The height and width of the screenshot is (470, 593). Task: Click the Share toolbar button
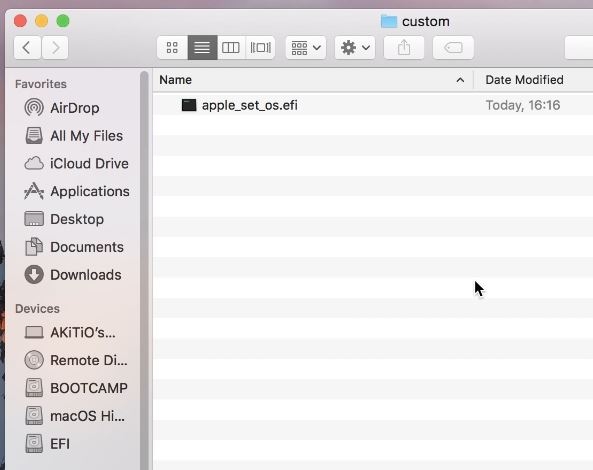coord(404,48)
